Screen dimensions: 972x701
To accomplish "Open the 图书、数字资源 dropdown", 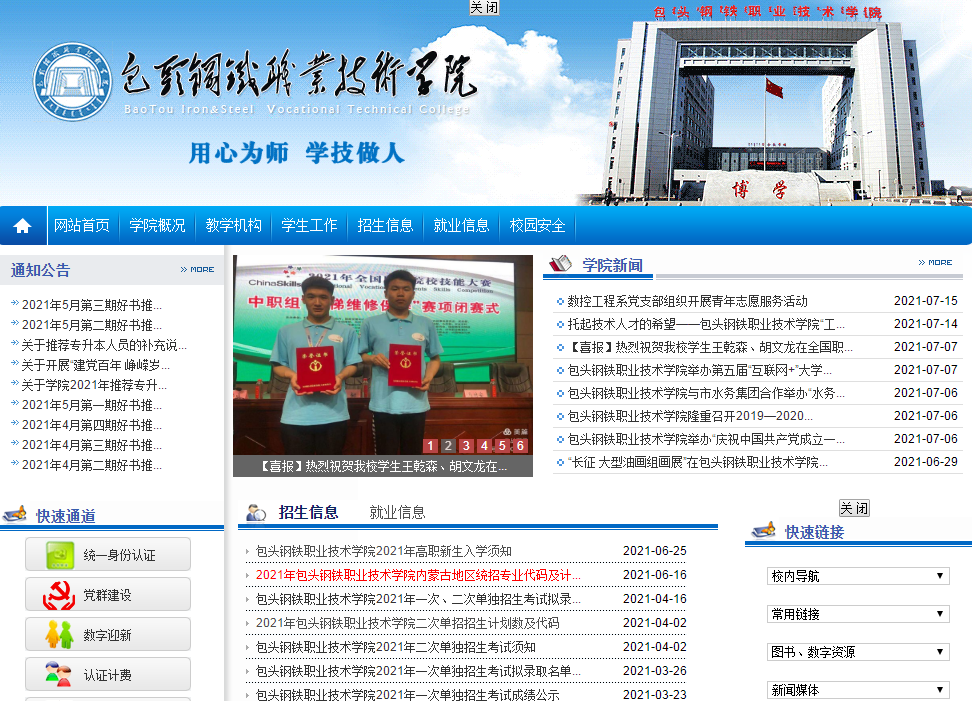I will (858, 652).
